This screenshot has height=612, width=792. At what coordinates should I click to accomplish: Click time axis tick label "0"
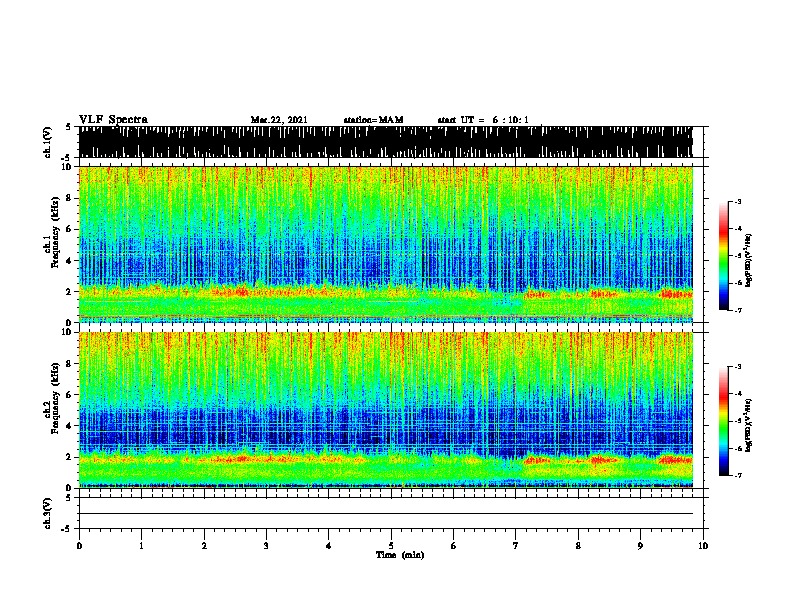(x=79, y=546)
